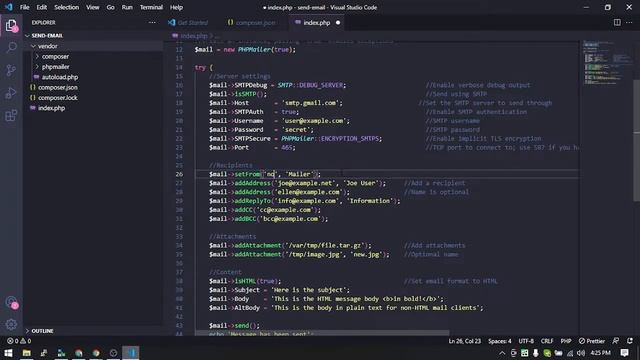The height and width of the screenshot is (360, 640).
Task: Open the Accounts menu icon
Action: (11, 303)
